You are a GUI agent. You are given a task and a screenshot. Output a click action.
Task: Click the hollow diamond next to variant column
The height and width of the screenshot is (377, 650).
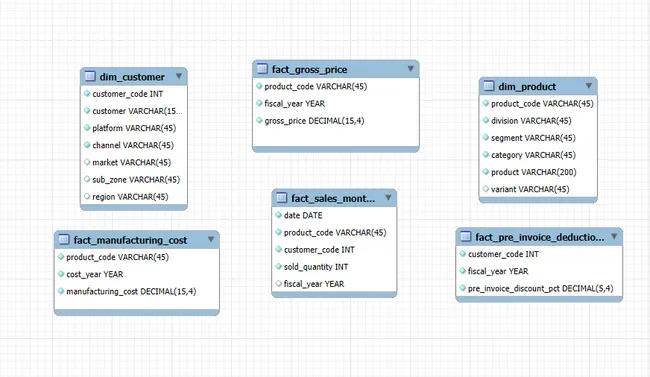(x=486, y=189)
